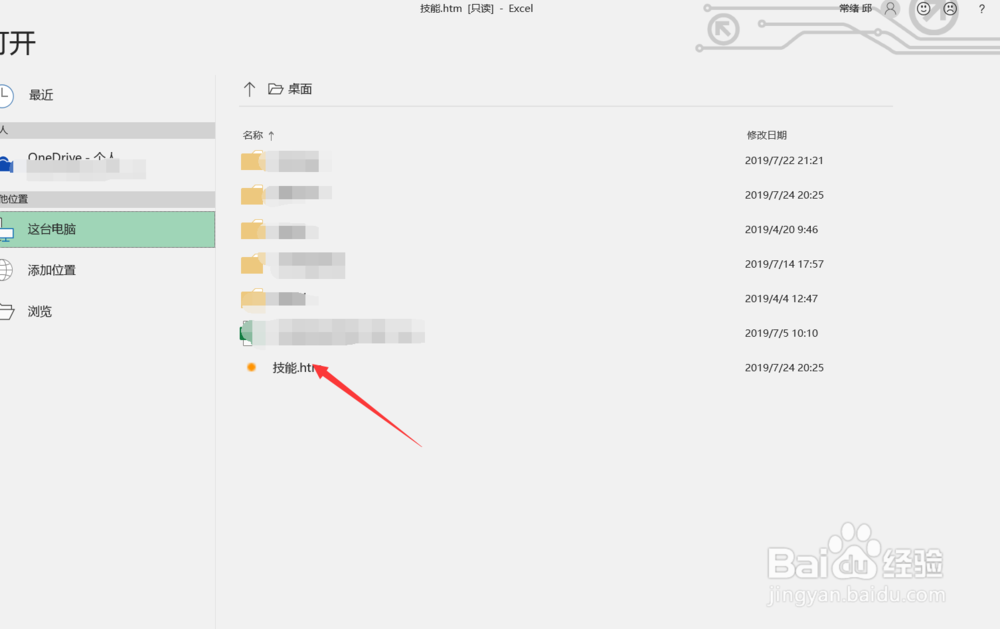Open Help via the question mark icon

(982, 9)
